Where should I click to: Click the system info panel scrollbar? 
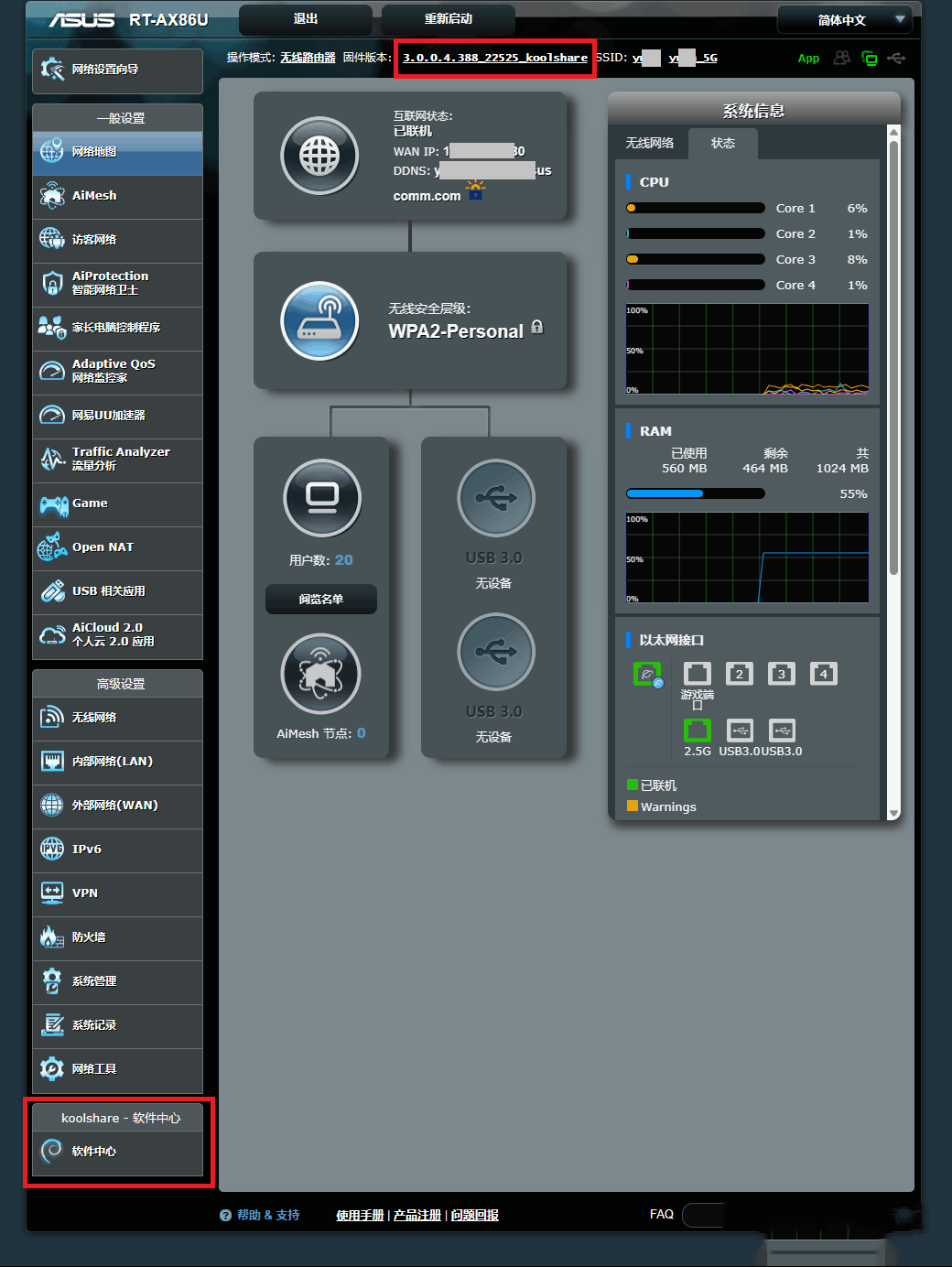[894, 357]
